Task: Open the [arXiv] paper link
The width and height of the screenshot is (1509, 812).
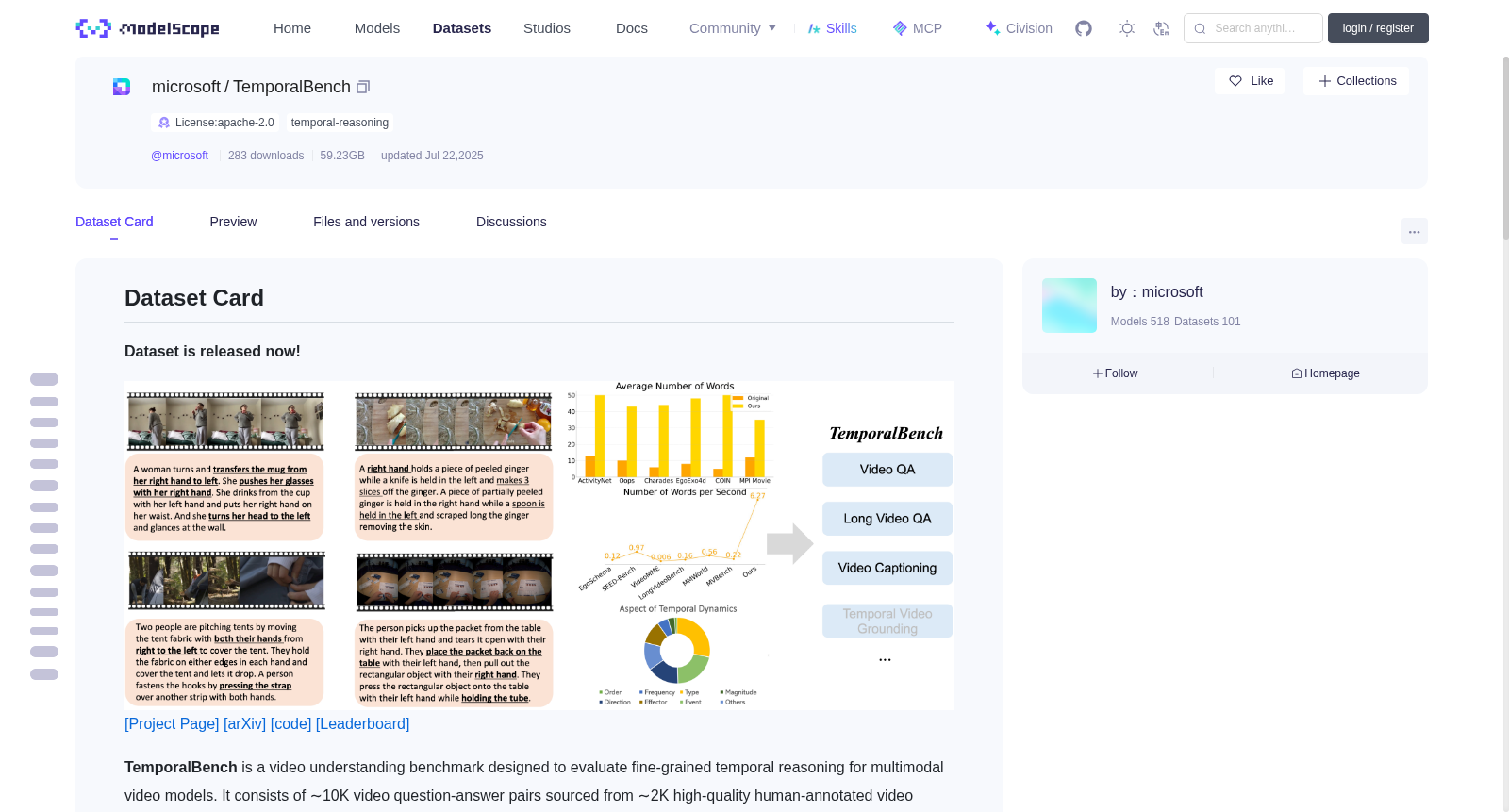Action: tap(244, 723)
